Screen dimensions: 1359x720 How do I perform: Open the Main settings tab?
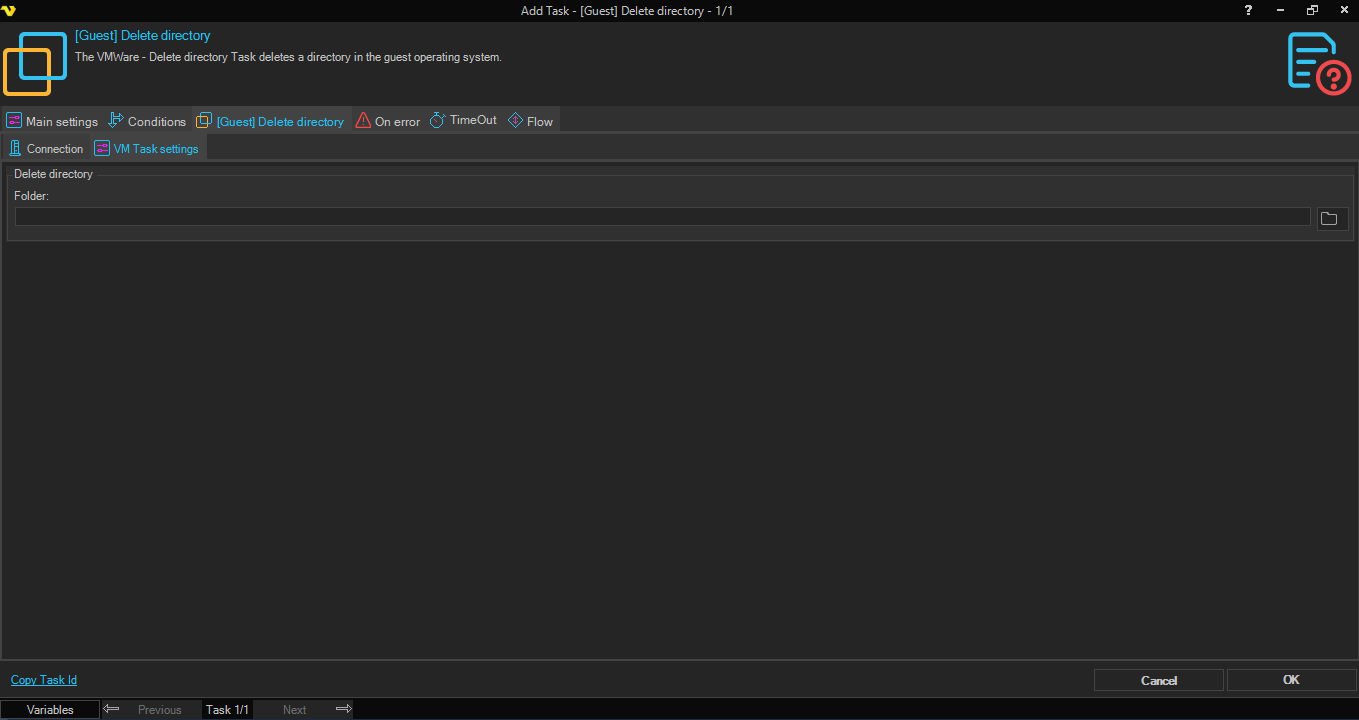52,121
